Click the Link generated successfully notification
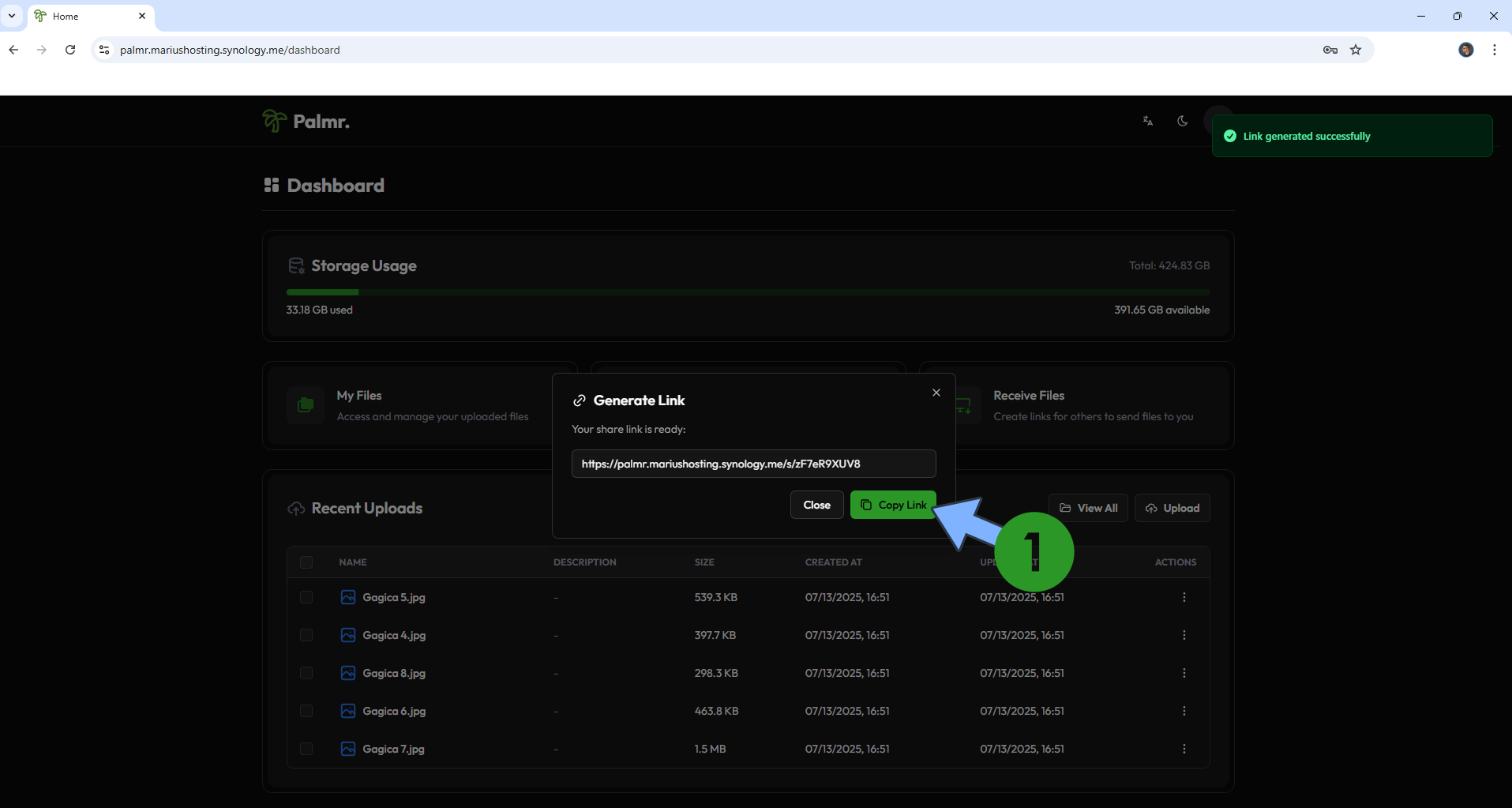The width and height of the screenshot is (1512, 808). pyautogui.click(x=1352, y=136)
